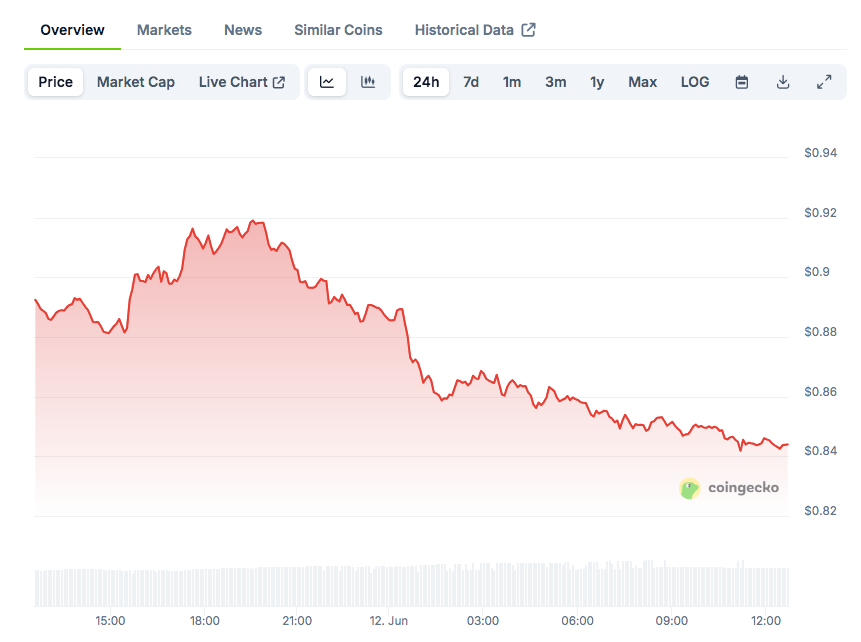The height and width of the screenshot is (642, 861).
Task: Select the Price chart mode
Action: point(56,82)
